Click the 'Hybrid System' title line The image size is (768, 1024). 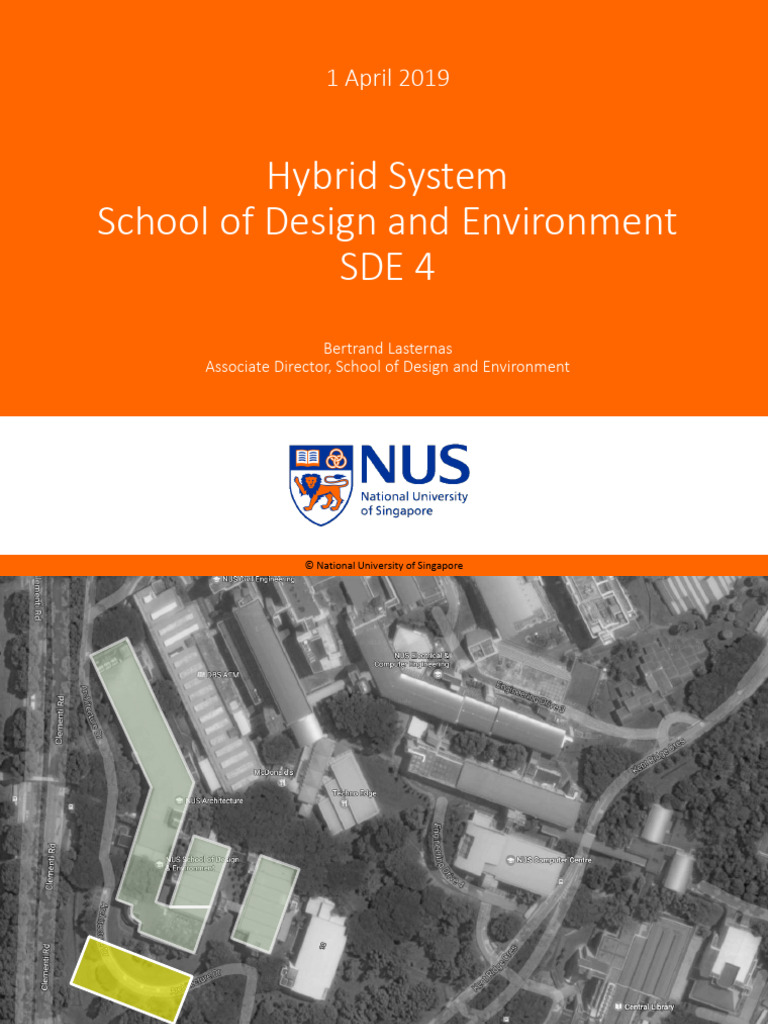click(x=387, y=177)
